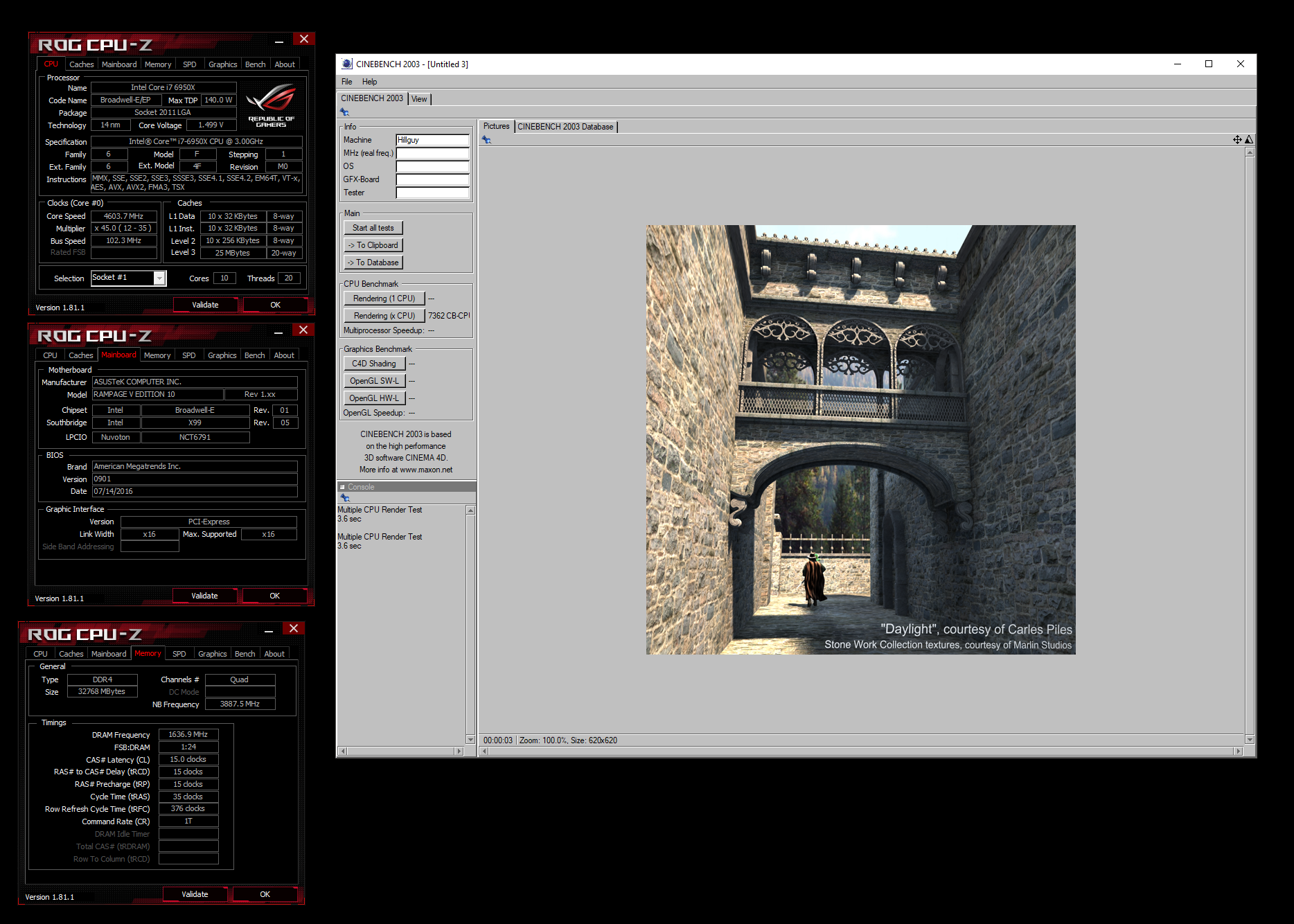Close the CPU-Z Memory window
The width and height of the screenshot is (1294, 924).
tap(294, 628)
